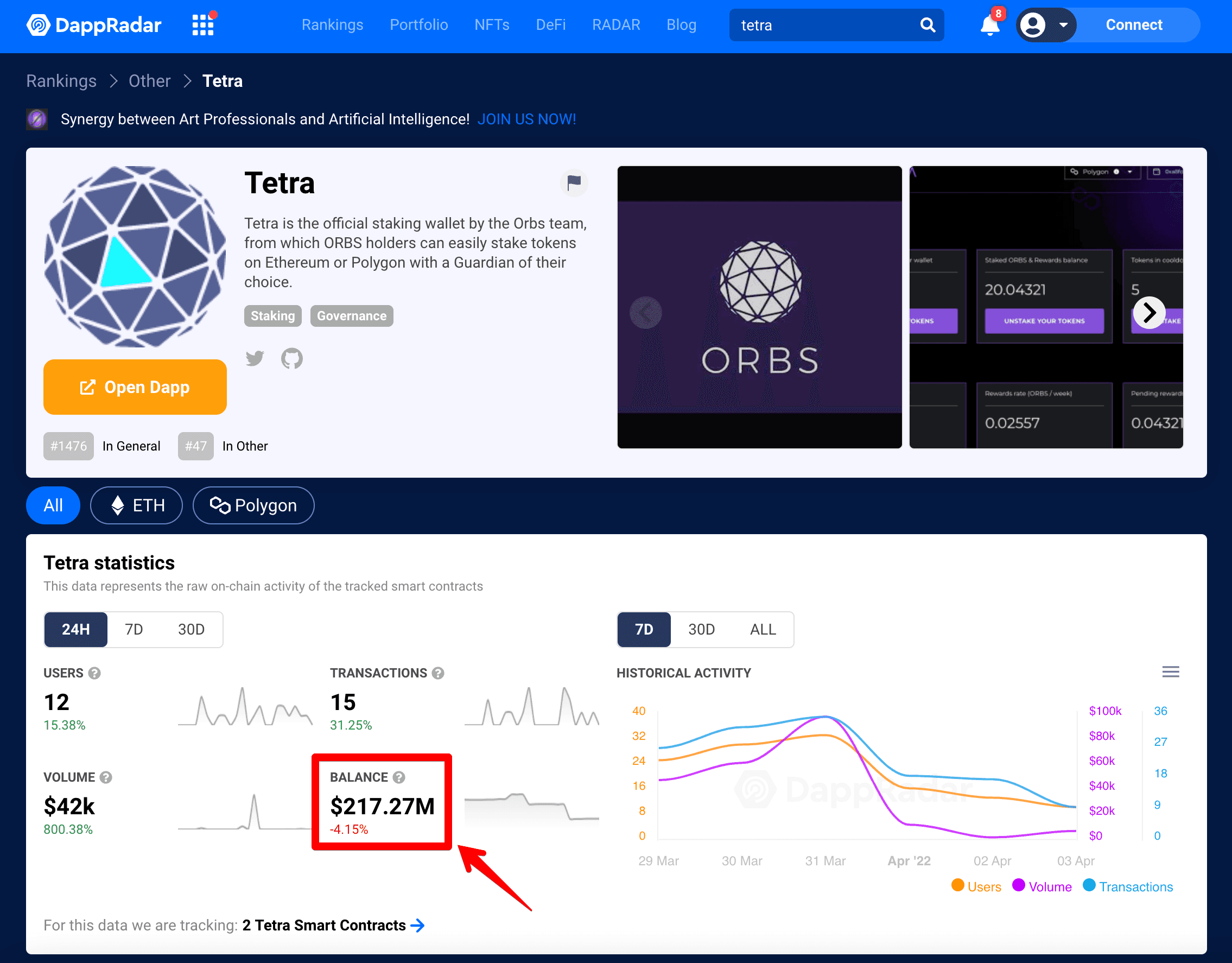The image size is (1232, 963).
Task: Go to Rankings breadcrumb link
Action: [x=61, y=81]
